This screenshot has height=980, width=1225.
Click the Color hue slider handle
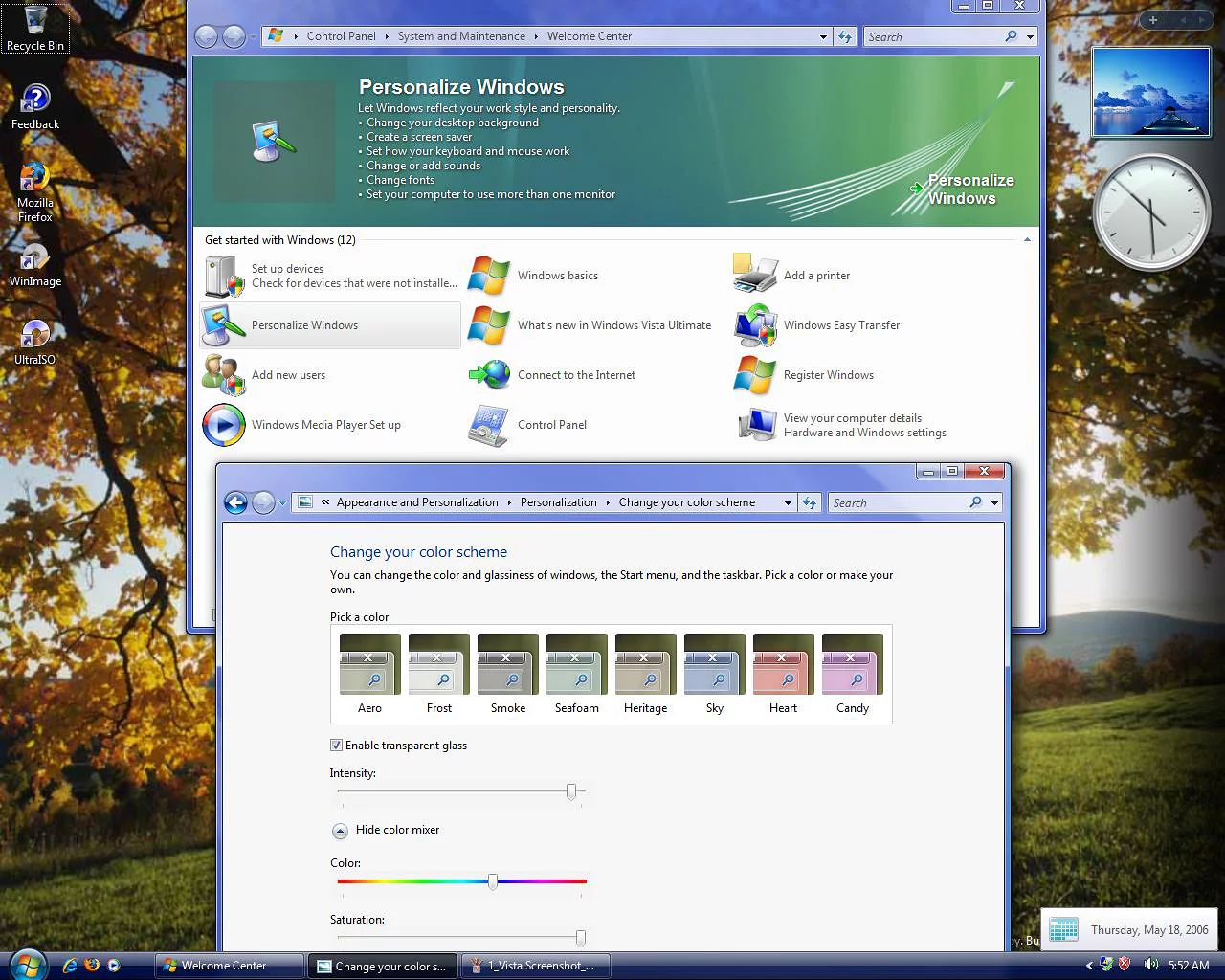click(493, 881)
